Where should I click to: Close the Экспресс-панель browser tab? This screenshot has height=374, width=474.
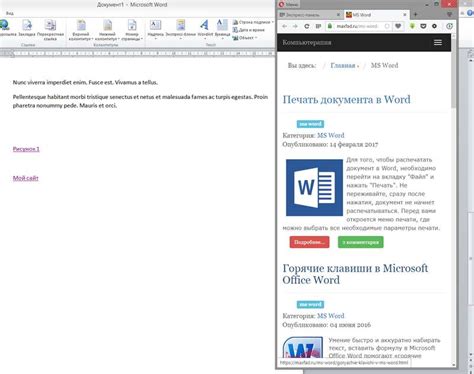338,15
